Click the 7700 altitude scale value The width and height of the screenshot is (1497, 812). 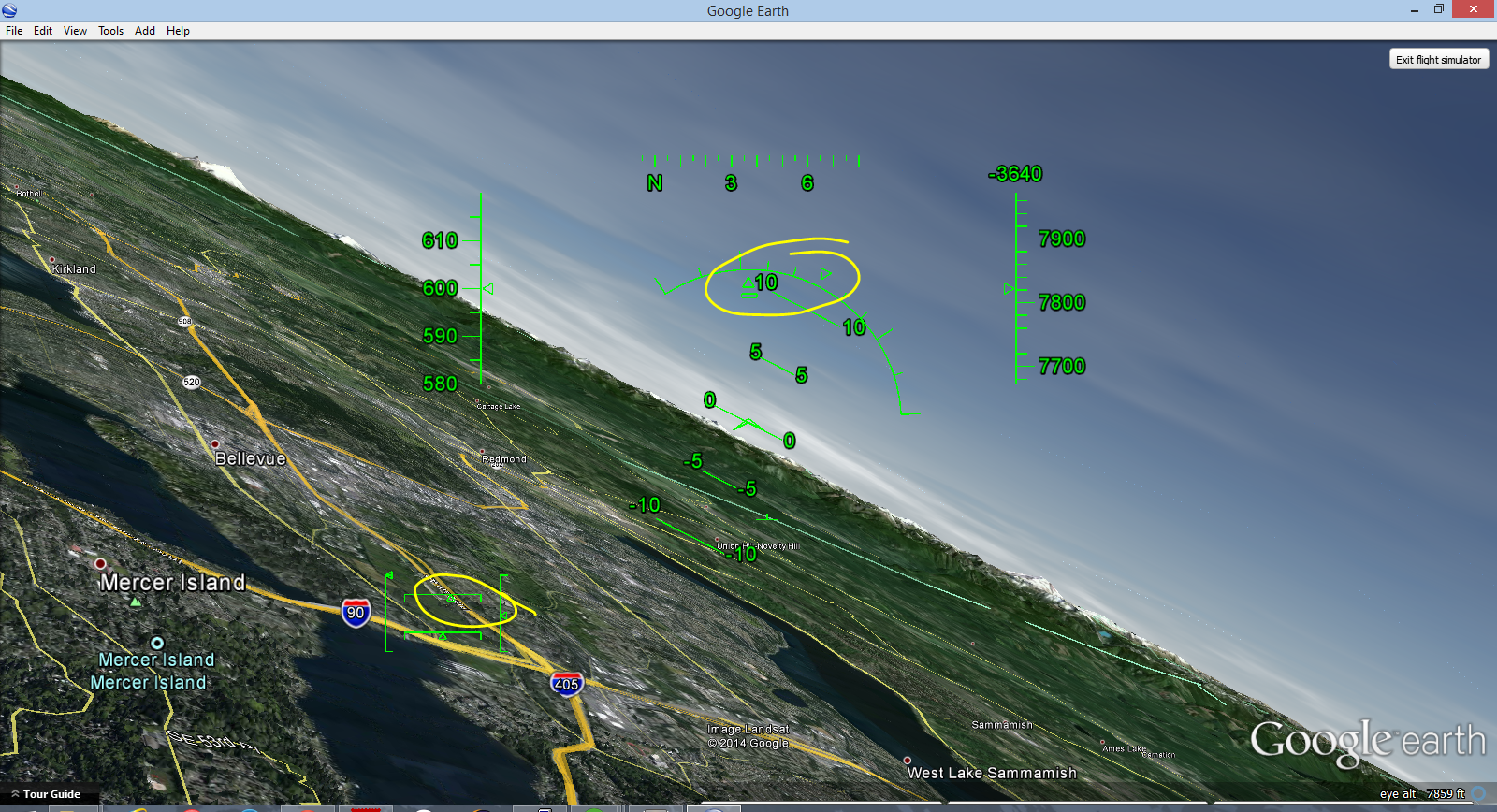coord(1062,366)
